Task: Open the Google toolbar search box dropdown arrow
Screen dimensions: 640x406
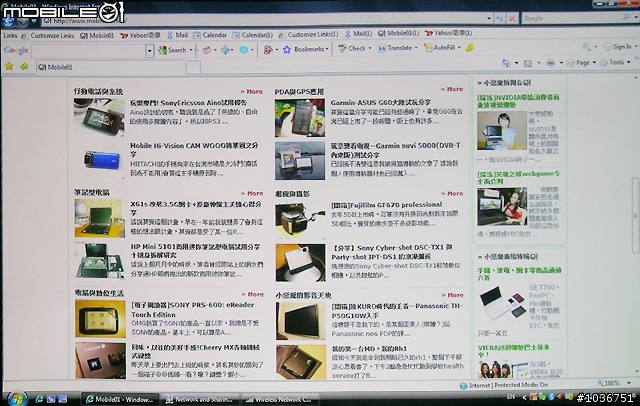Action: pyautogui.click(x=149, y=51)
